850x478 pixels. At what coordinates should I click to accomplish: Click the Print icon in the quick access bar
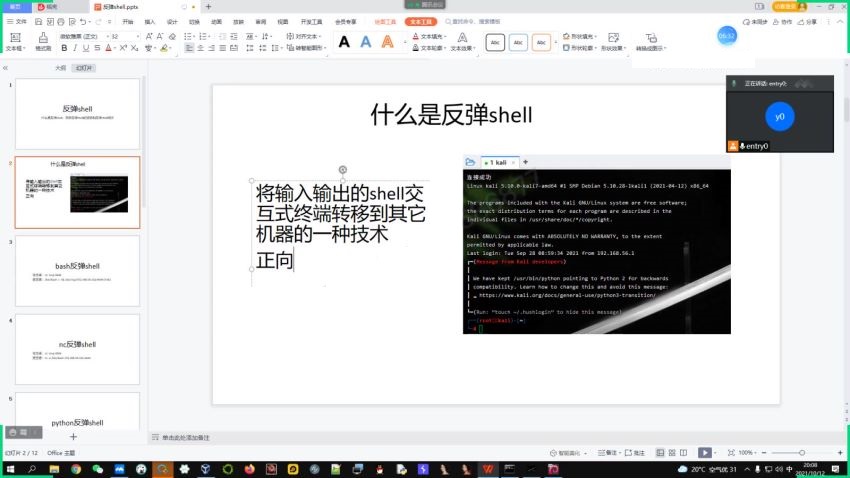tap(61, 22)
